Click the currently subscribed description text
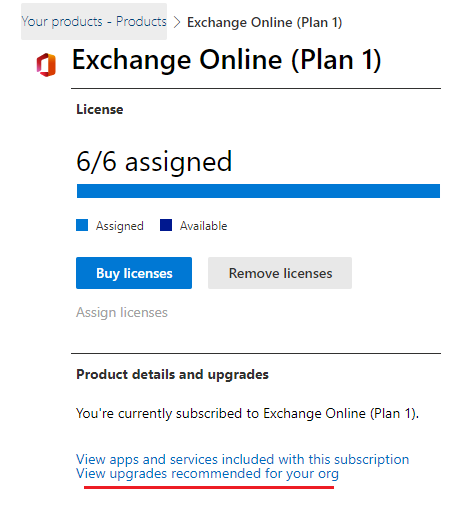The width and height of the screenshot is (455, 518). tap(247, 413)
